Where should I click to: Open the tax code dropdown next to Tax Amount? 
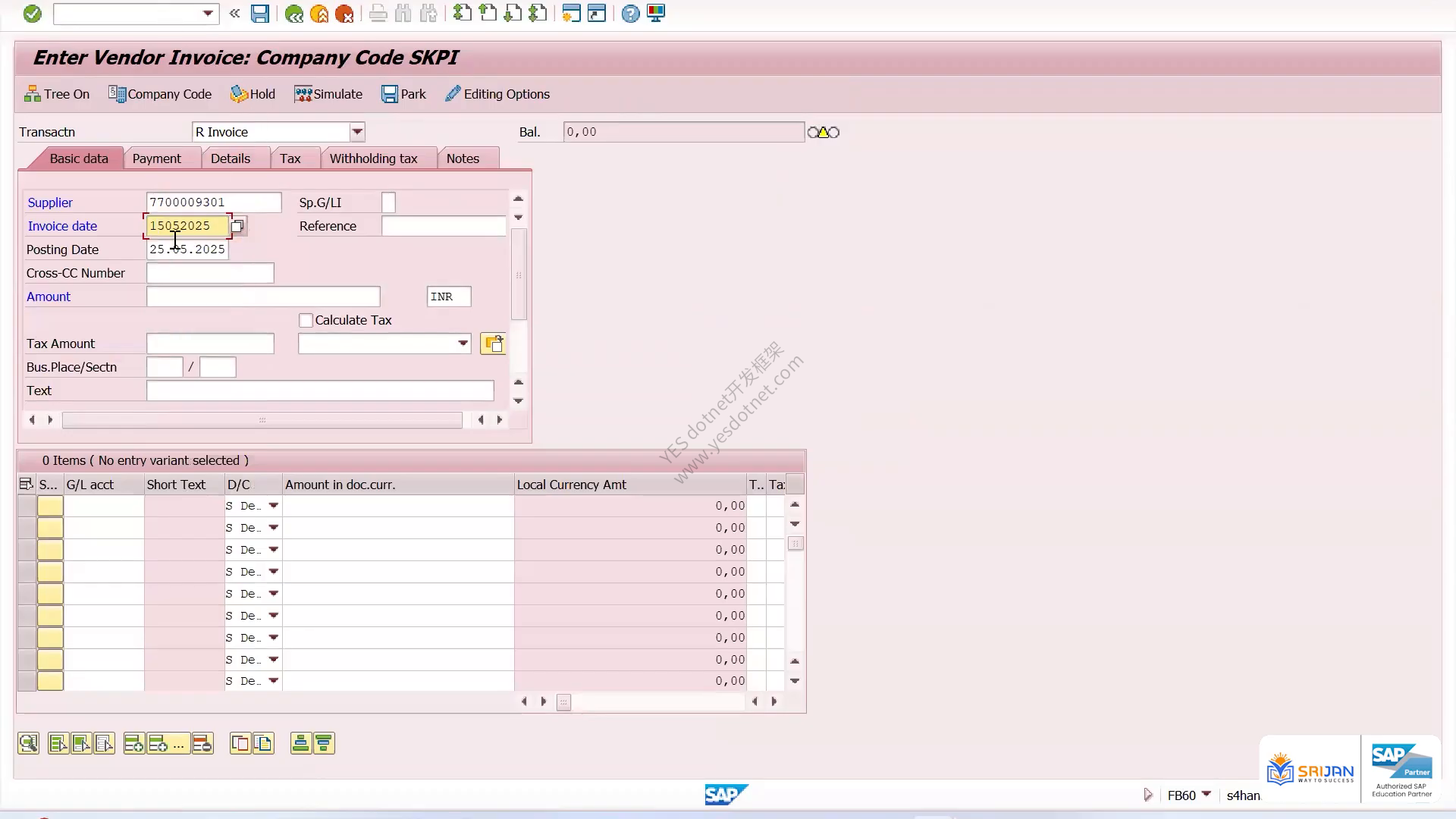click(x=463, y=344)
